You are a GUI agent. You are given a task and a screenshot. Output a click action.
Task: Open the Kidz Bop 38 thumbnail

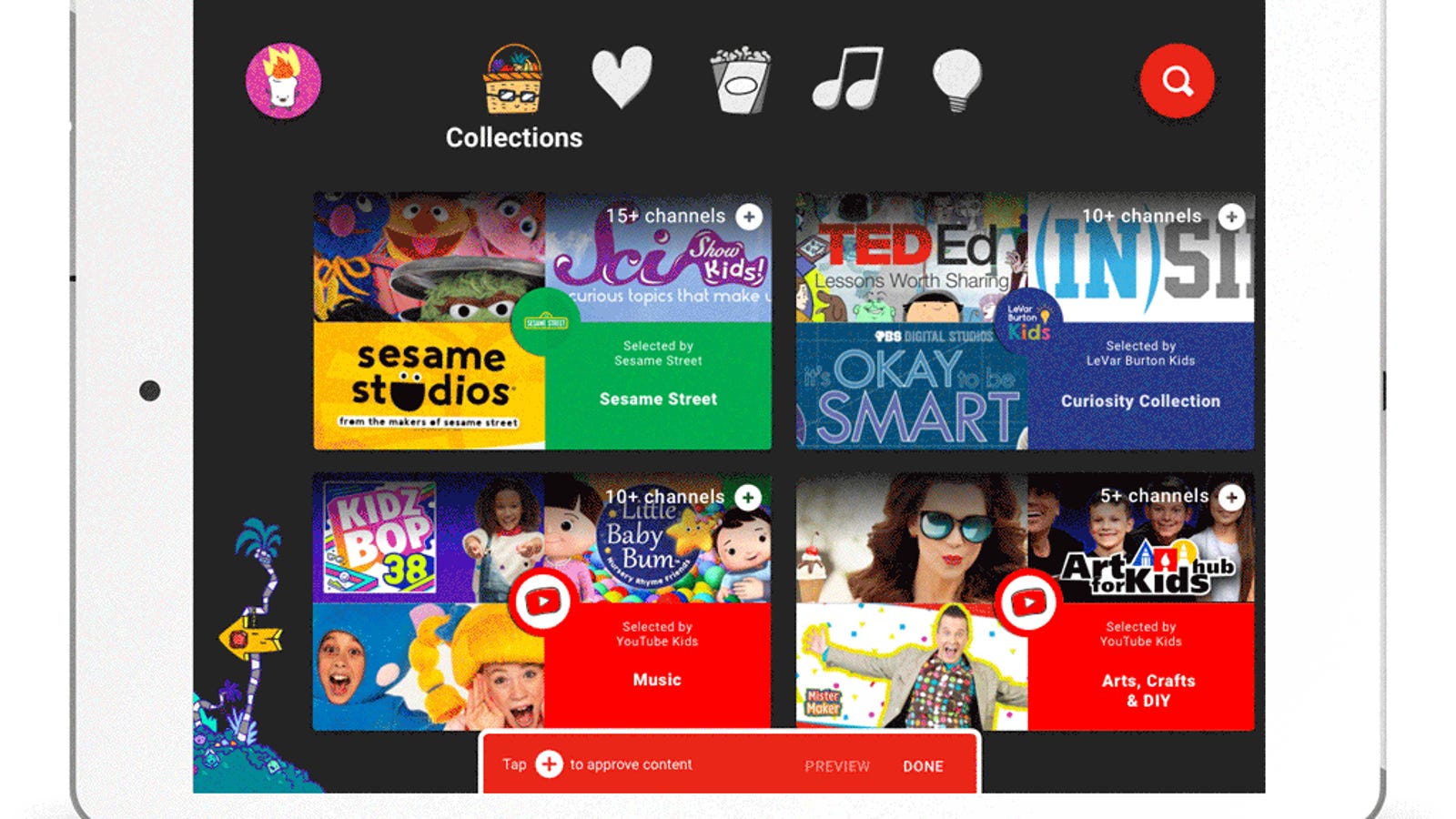click(429, 538)
